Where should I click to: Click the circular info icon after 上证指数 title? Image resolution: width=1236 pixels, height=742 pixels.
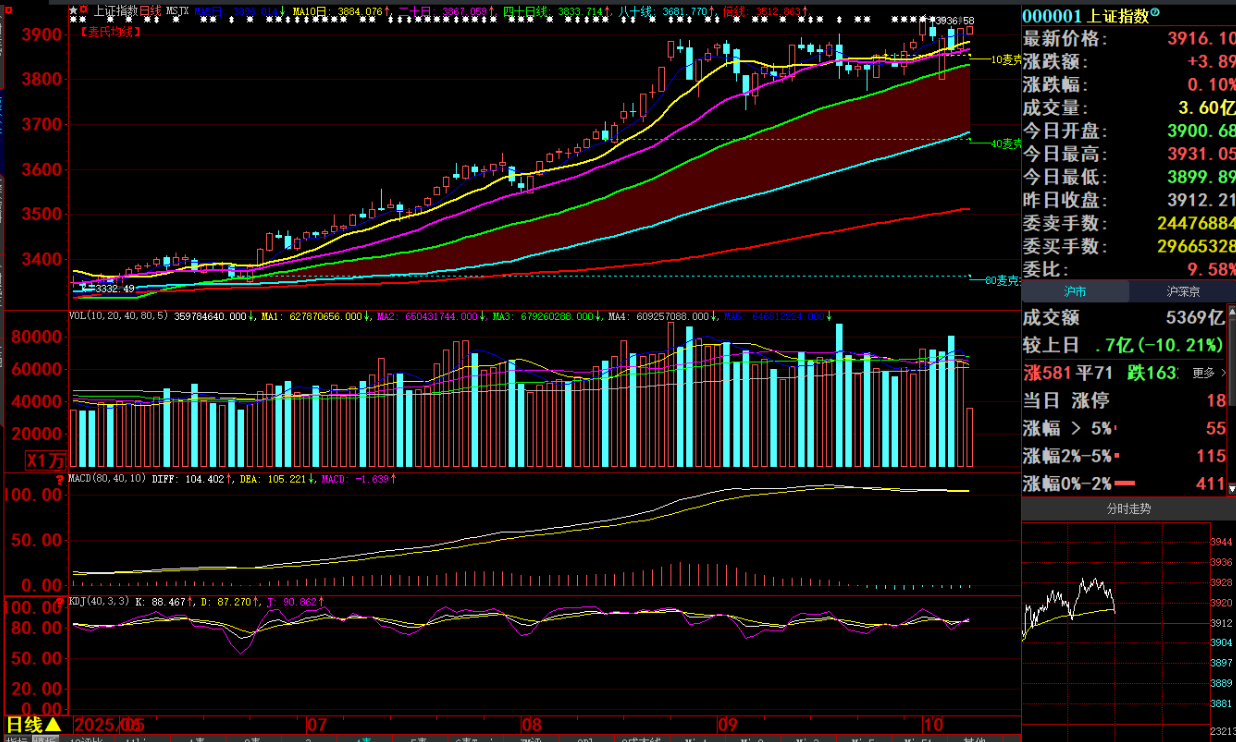(1156, 13)
